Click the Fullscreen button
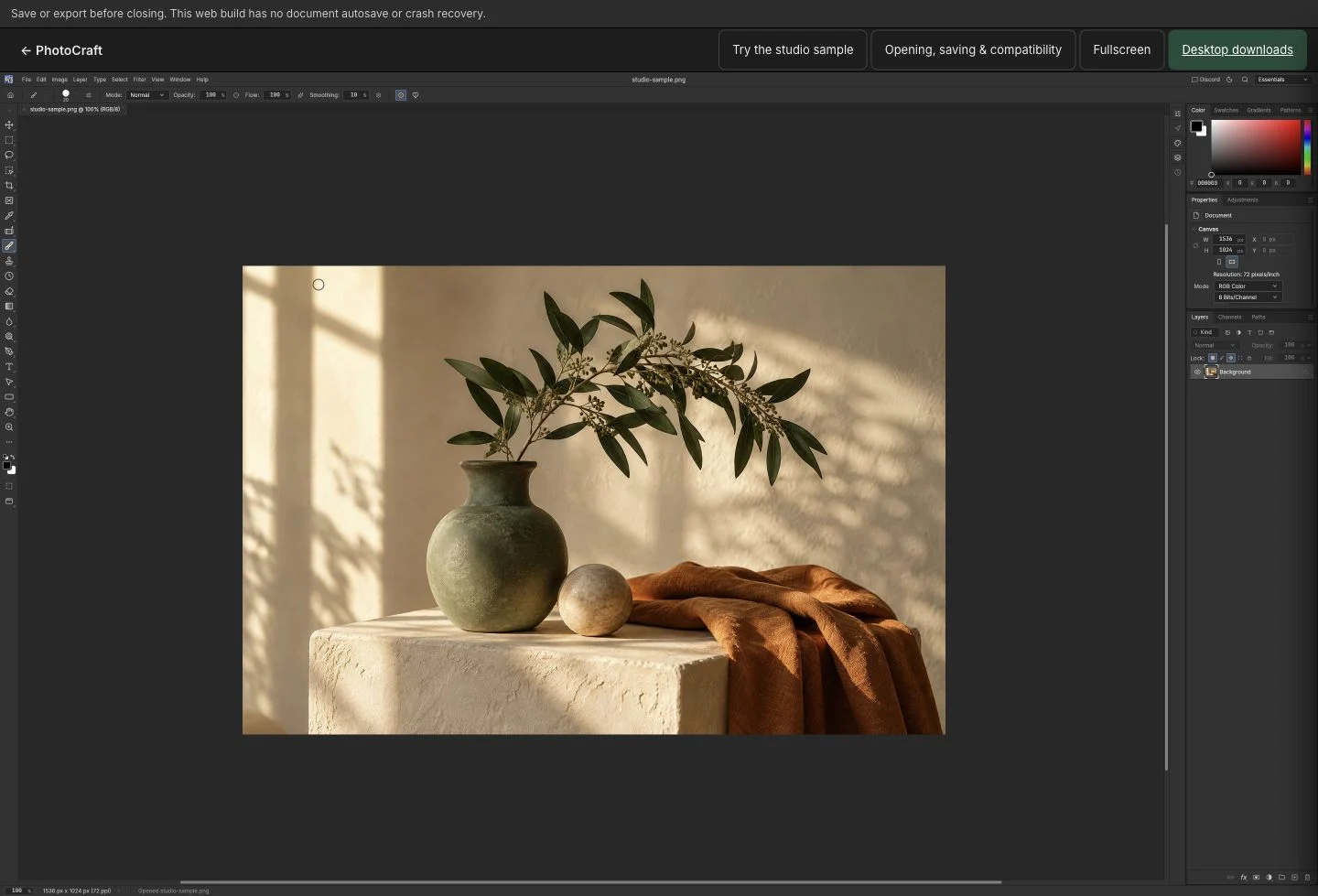Viewport: 1318px width, 896px height. click(x=1121, y=49)
